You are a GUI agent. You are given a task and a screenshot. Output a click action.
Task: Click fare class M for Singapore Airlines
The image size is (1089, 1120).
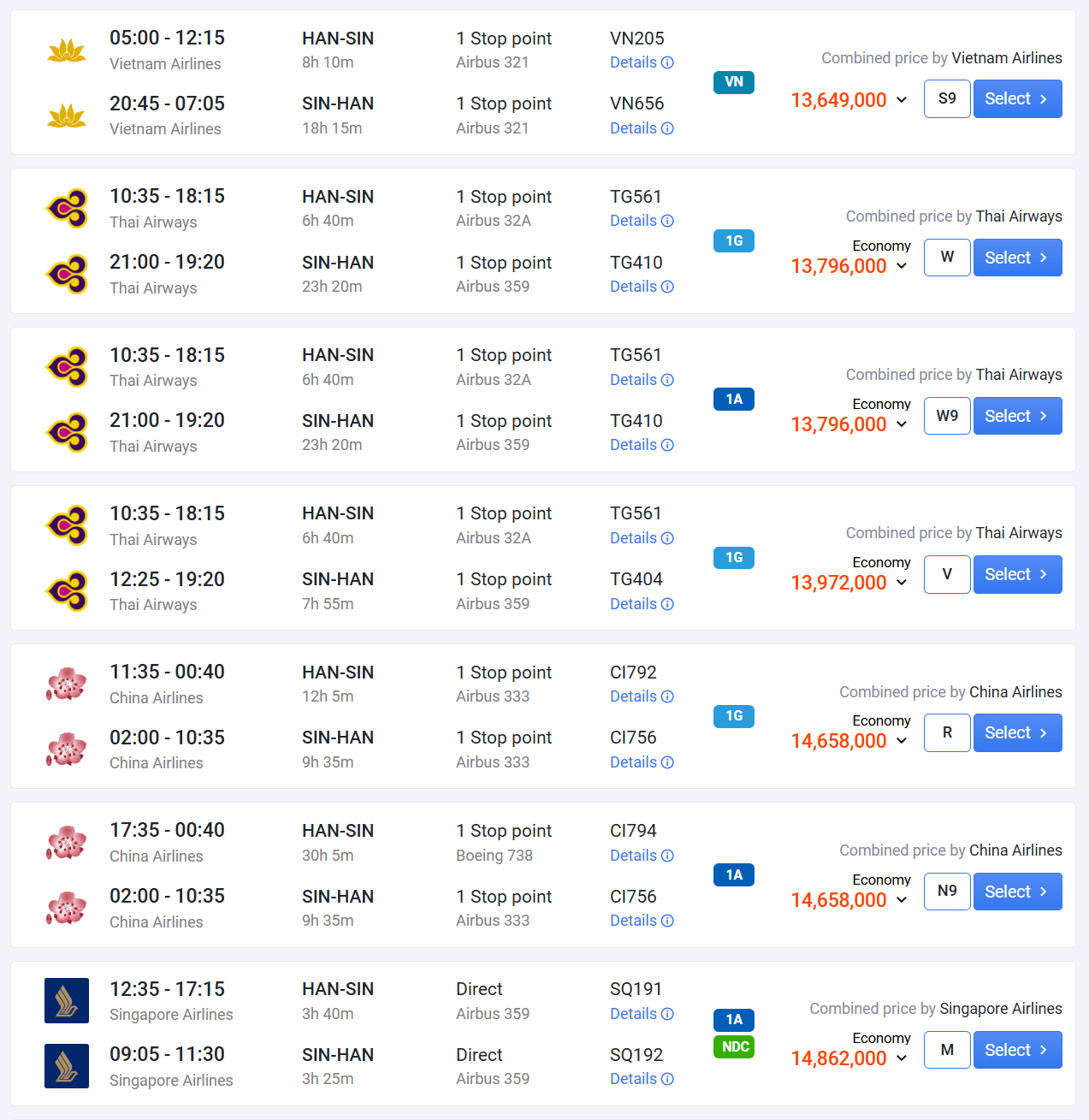947,1050
